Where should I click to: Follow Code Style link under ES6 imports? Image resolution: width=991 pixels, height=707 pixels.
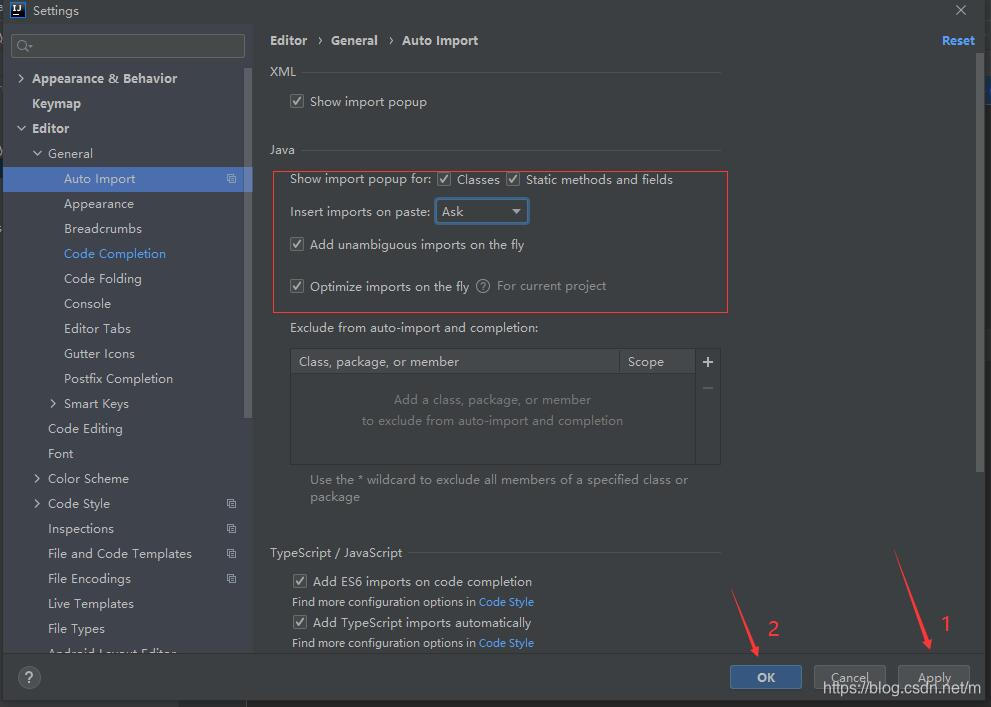pos(506,601)
